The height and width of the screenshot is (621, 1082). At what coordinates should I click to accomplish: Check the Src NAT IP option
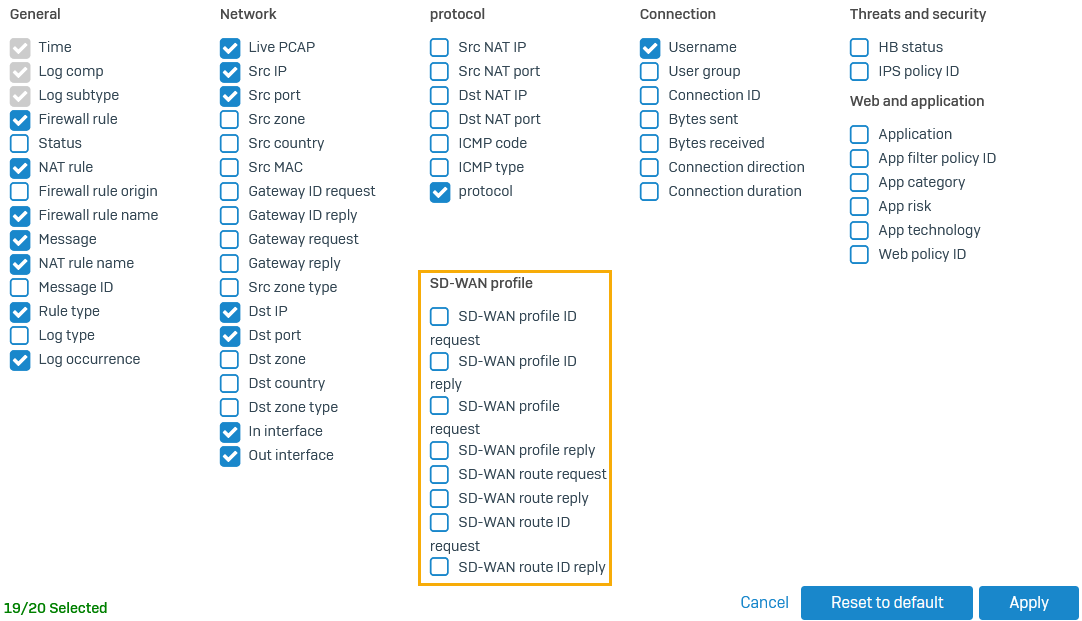click(439, 47)
